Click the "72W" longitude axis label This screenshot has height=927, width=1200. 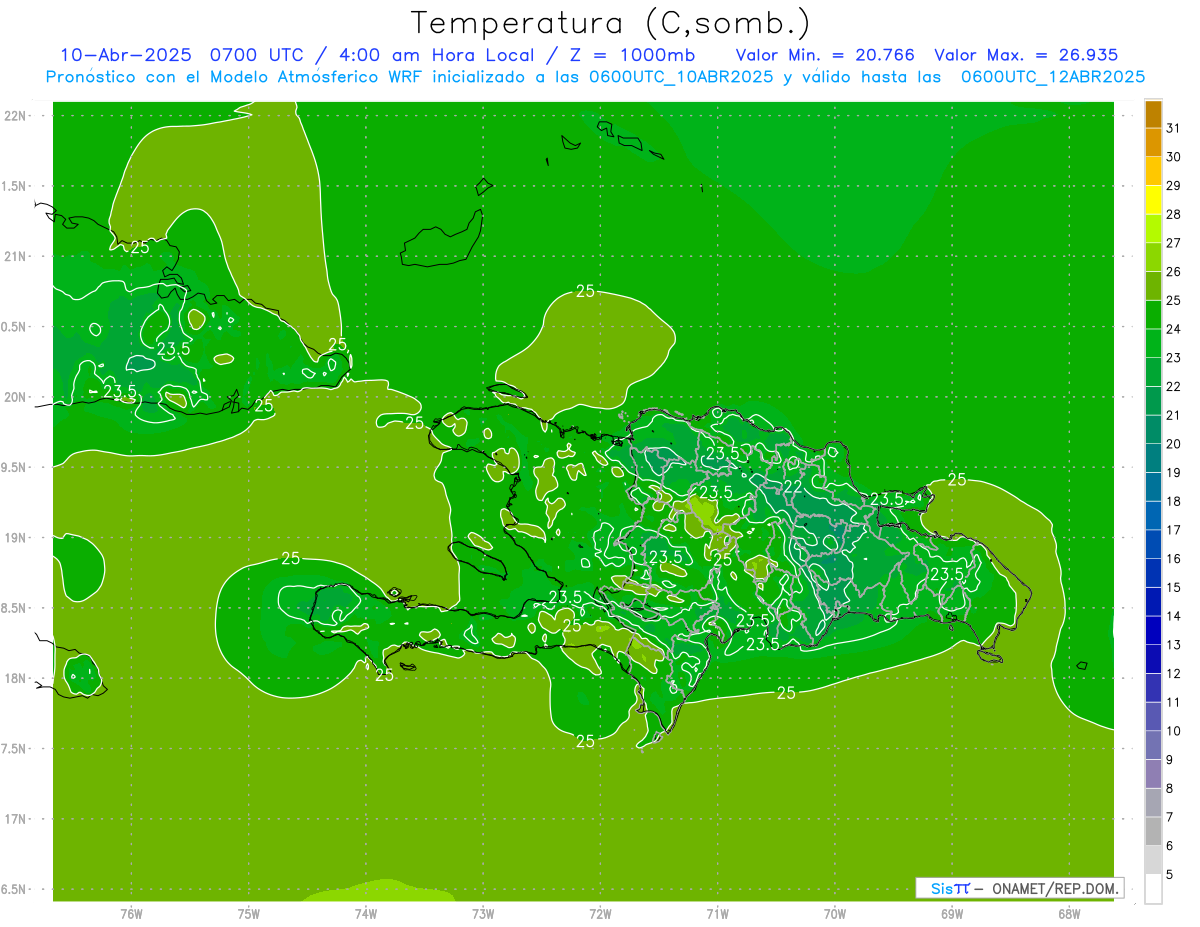[x=600, y=913]
